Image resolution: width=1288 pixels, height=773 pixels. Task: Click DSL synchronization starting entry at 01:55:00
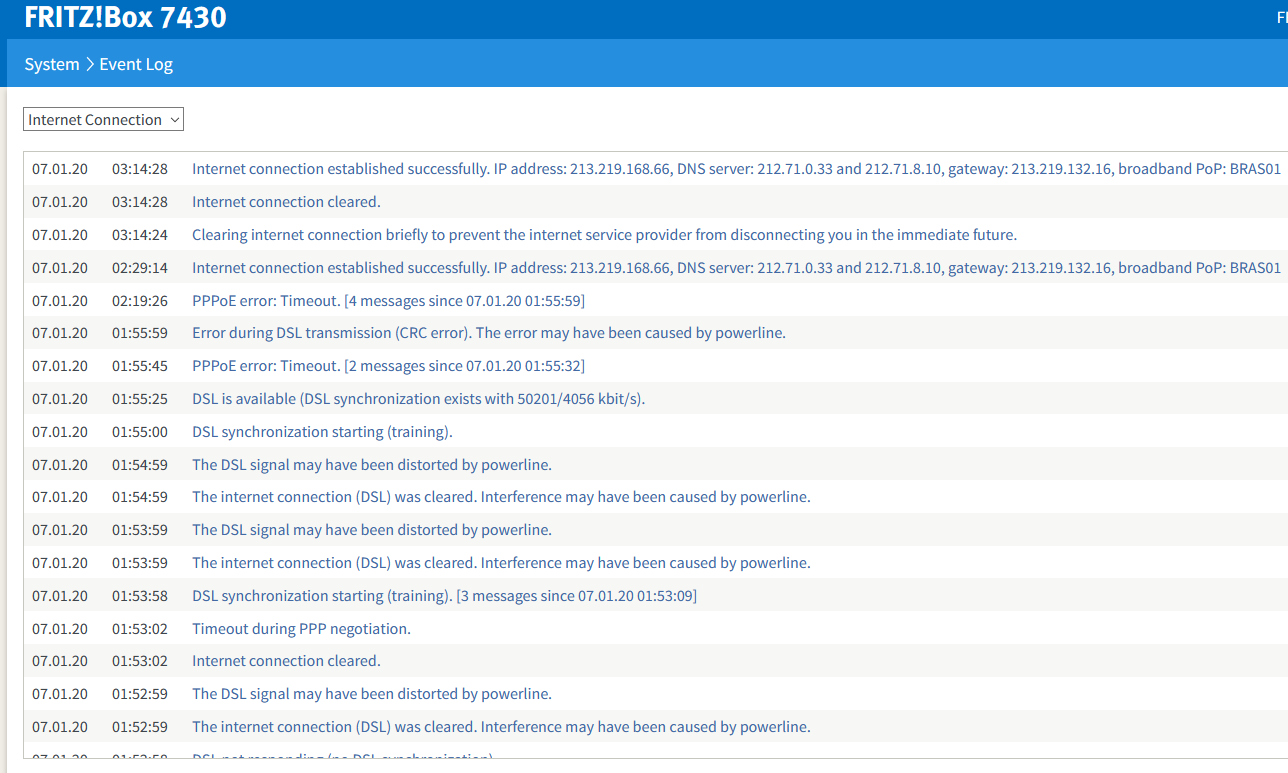pyautogui.click(x=322, y=432)
